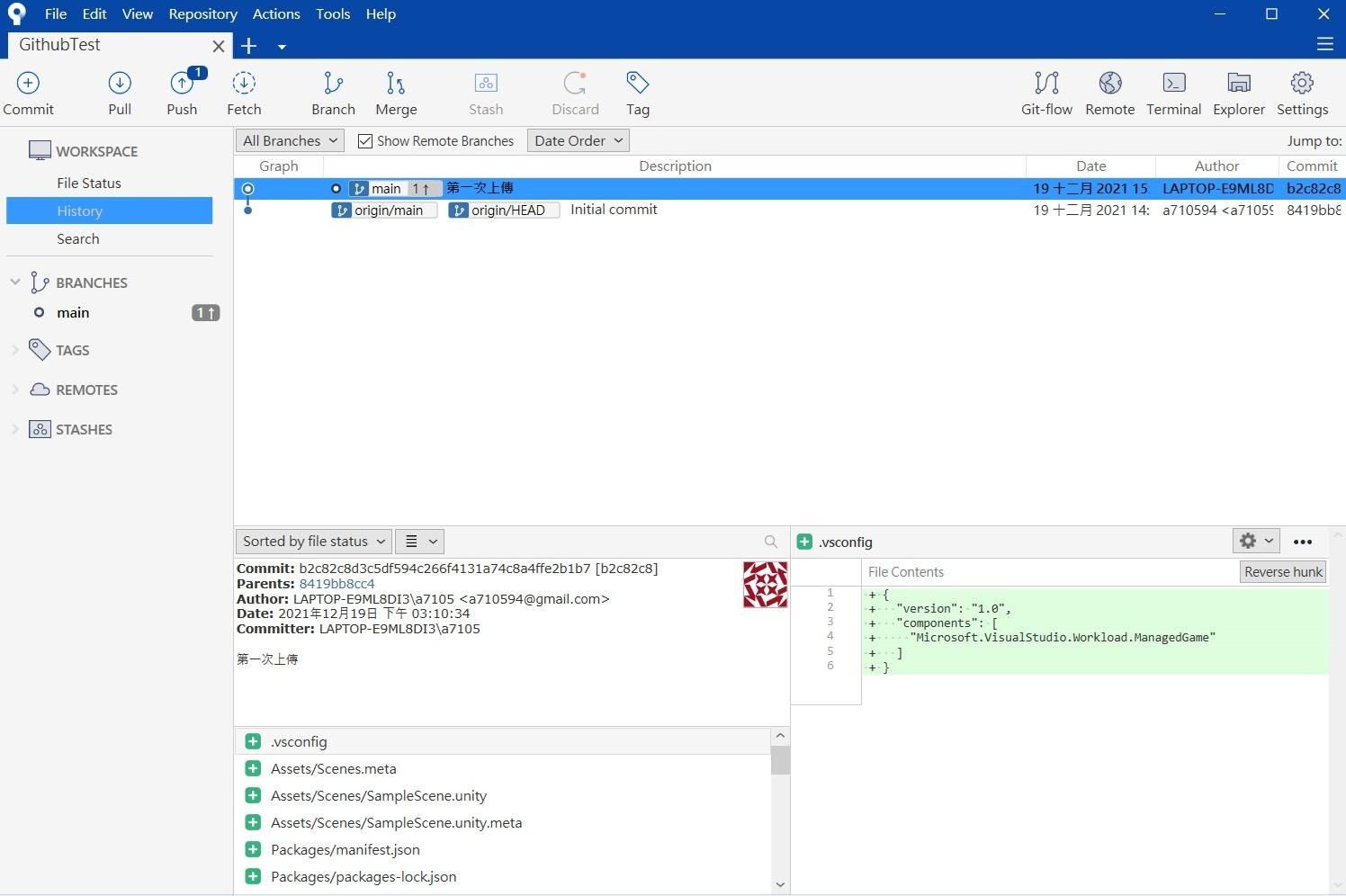Create a new Branch
This screenshot has width=1346, height=896.
(333, 94)
